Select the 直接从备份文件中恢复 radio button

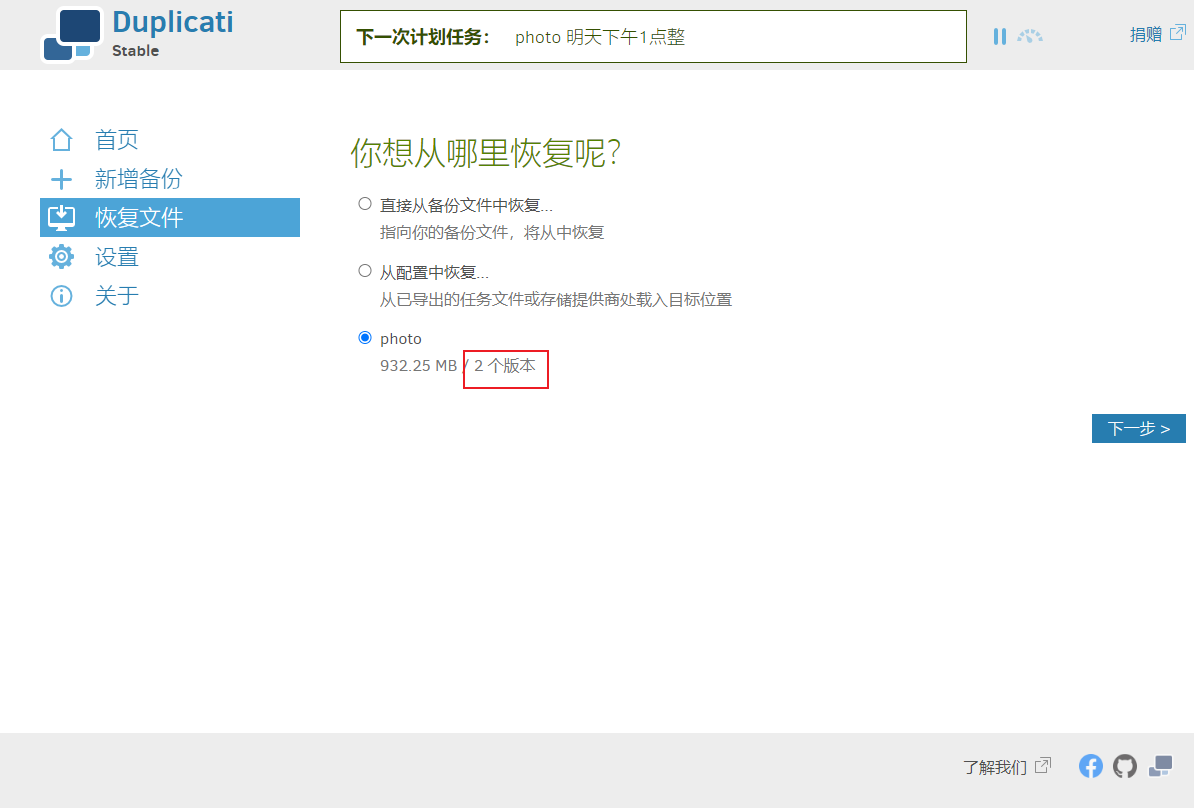coord(365,203)
